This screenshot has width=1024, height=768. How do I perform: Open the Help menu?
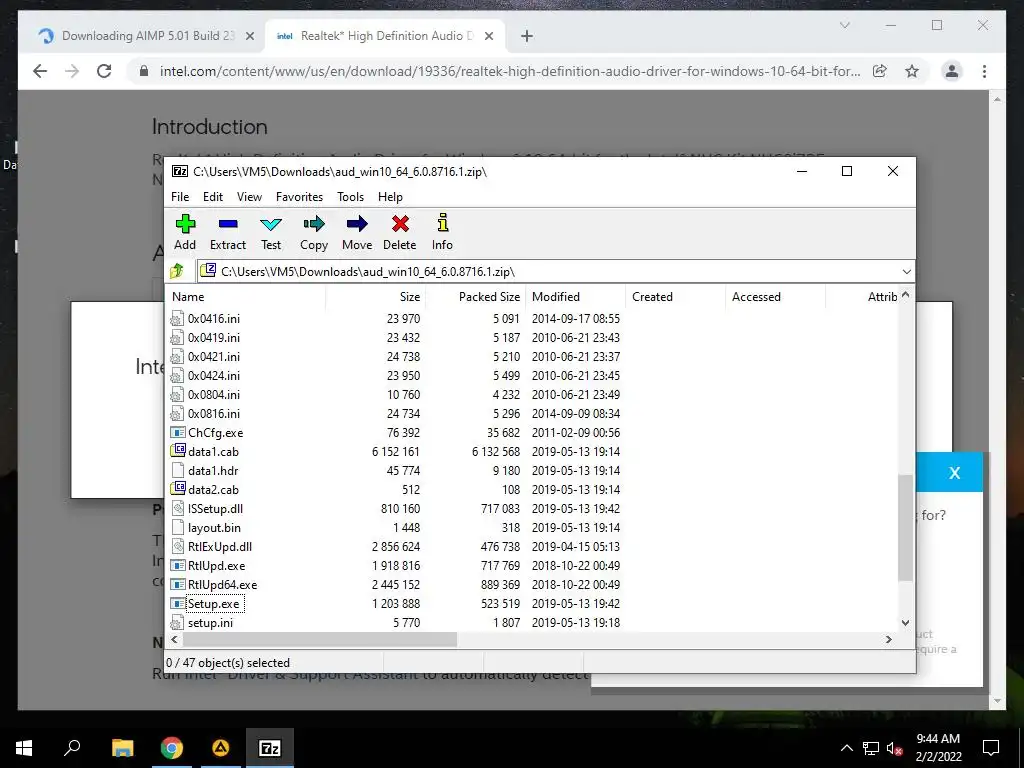pos(390,197)
